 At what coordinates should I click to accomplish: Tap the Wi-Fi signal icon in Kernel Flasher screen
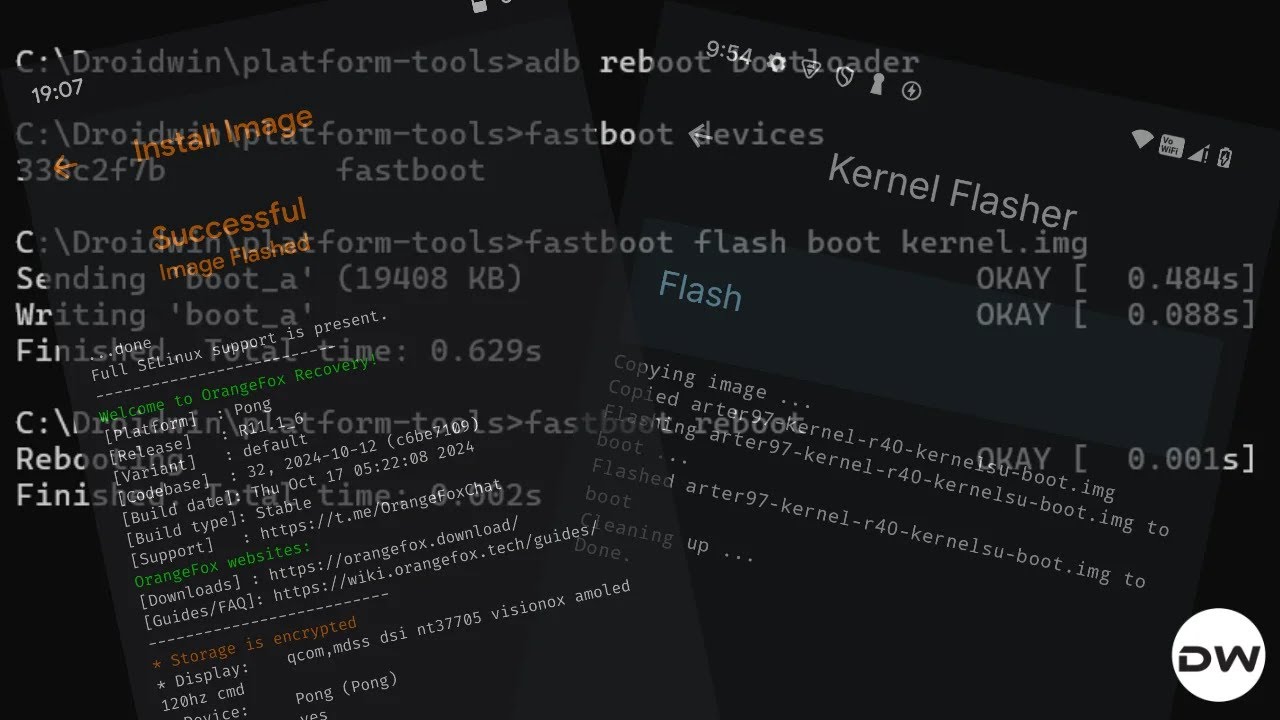click(x=1142, y=138)
